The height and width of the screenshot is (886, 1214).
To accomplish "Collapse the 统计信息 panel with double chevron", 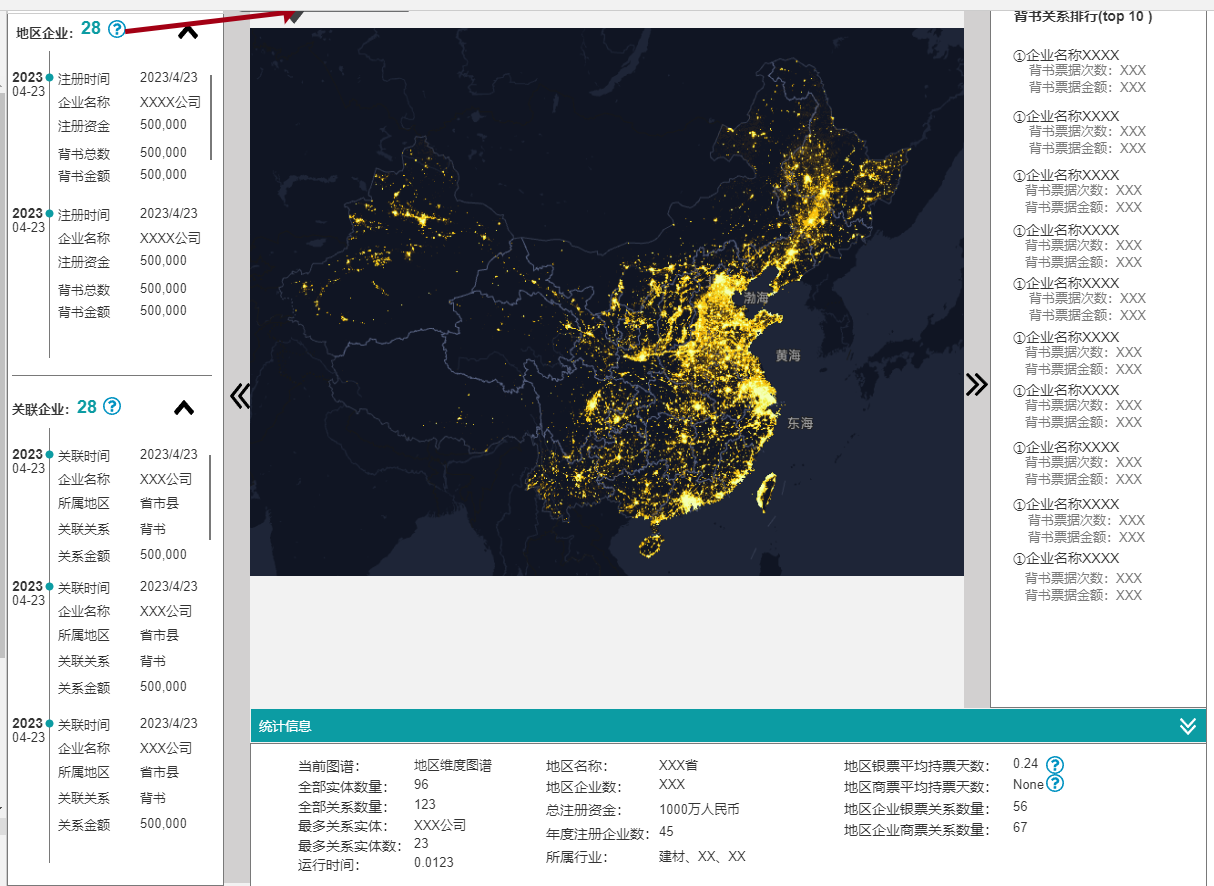I will click(x=1187, y=726).
